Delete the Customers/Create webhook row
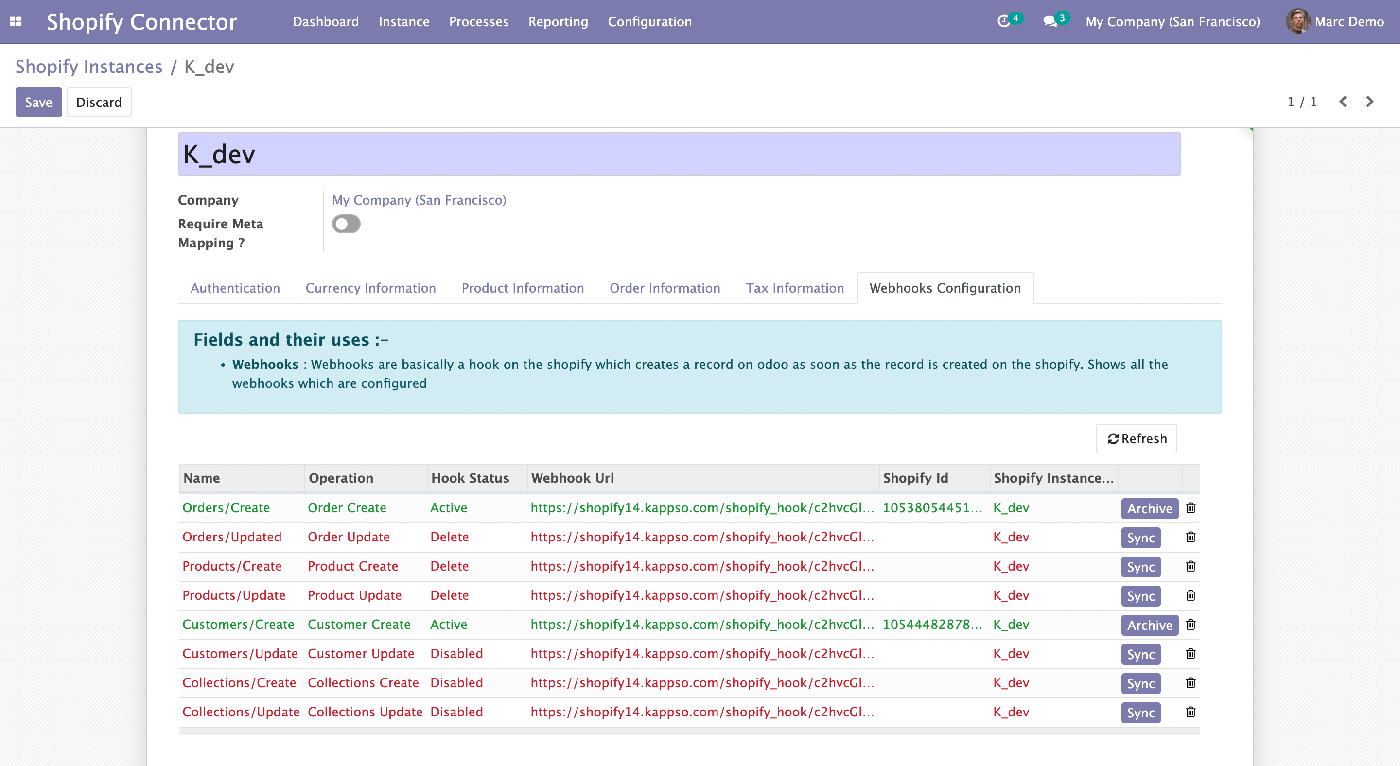Viewport: 1400px width, 766px height. coord(1191,624)
